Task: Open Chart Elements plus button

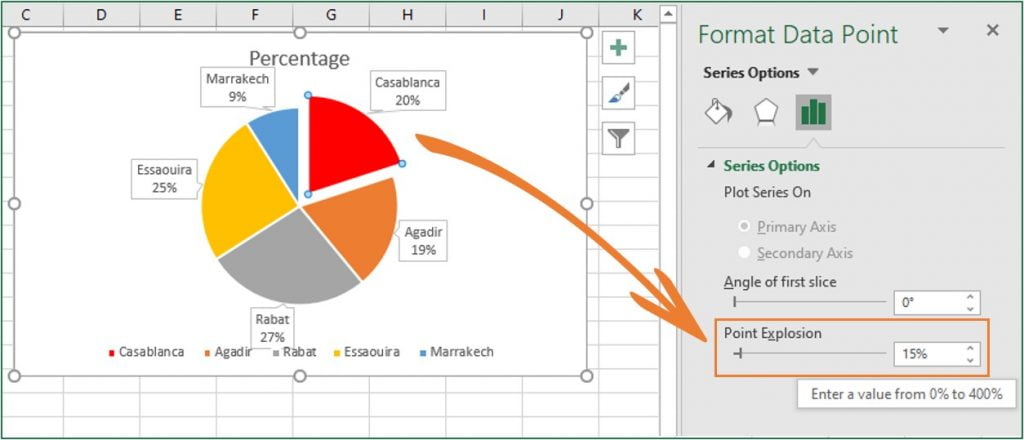Action: [618, 48]
